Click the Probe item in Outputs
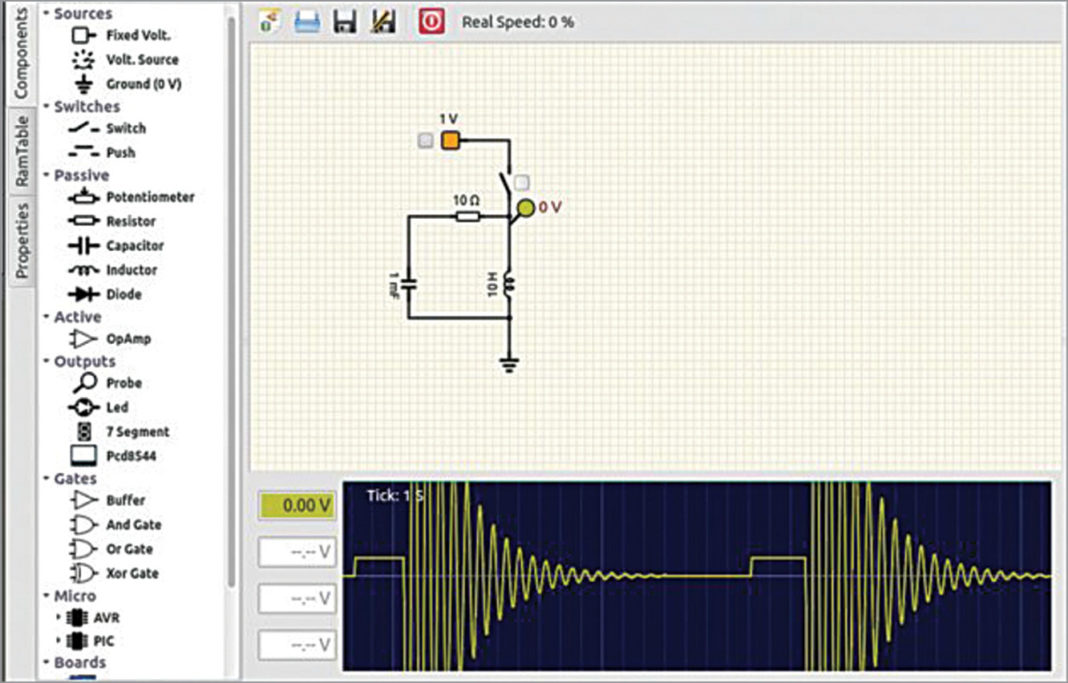1068x683 pixels. [124, 383]
